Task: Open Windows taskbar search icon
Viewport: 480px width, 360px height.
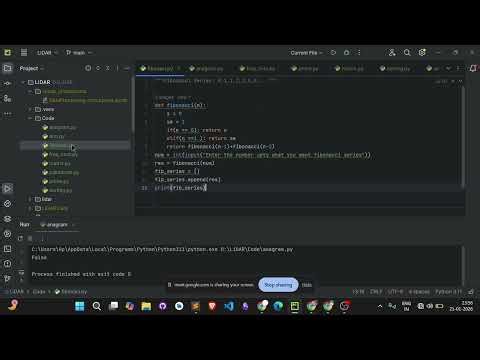Action: pyautogui.click(x=97, y=306)
